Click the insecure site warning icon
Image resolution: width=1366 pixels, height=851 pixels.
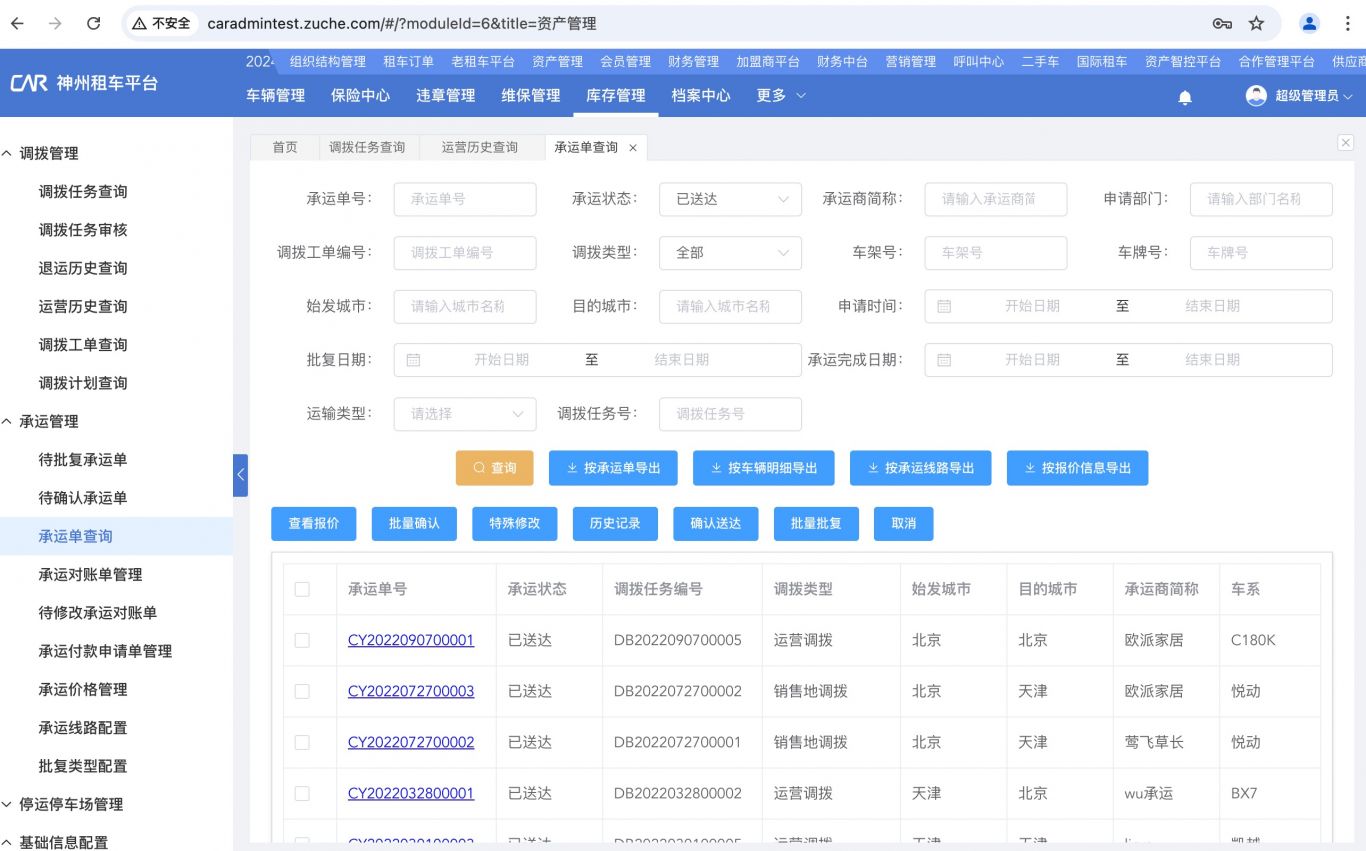(x=141, y=23)
